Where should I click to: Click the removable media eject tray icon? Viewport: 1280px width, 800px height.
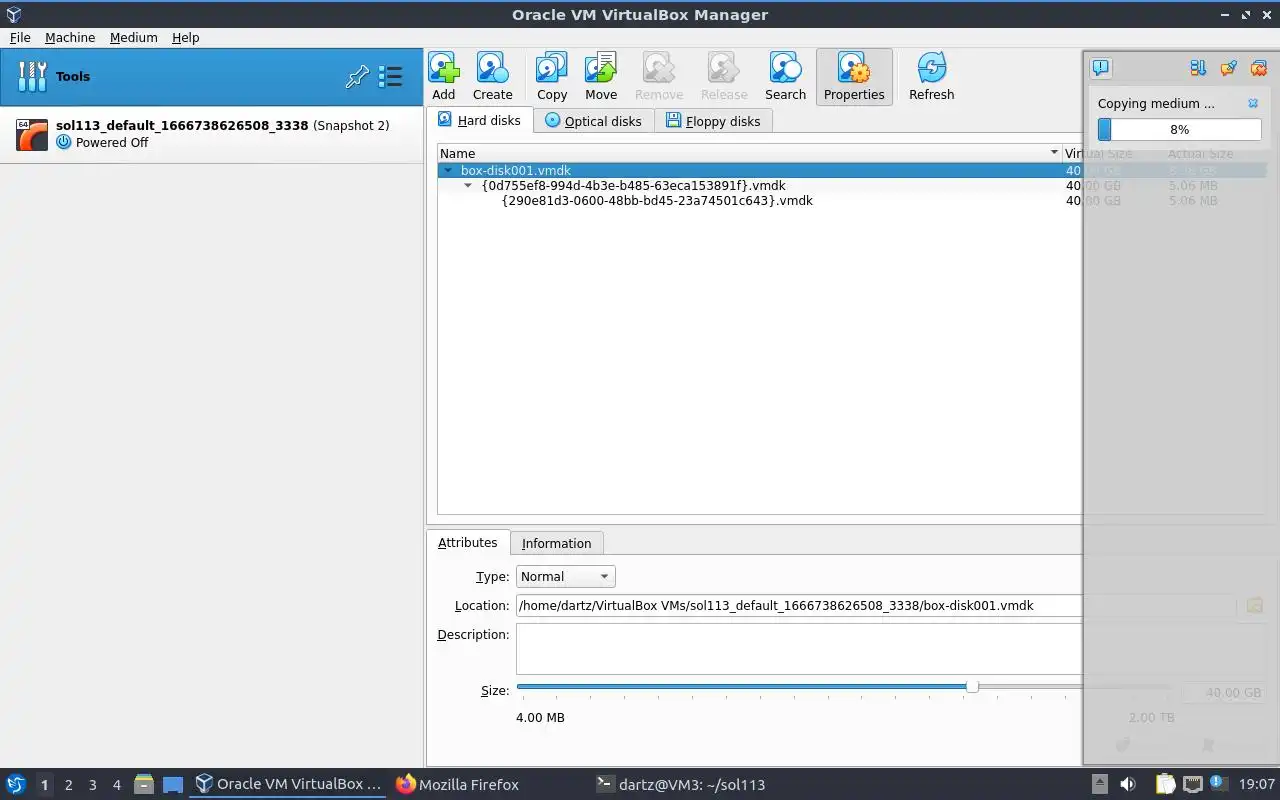tap(1099, 784)
